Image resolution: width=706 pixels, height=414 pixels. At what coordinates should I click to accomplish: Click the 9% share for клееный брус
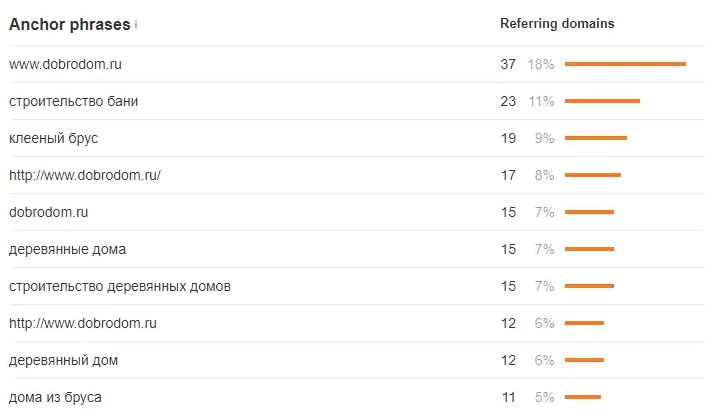click(x=545, y=138)
